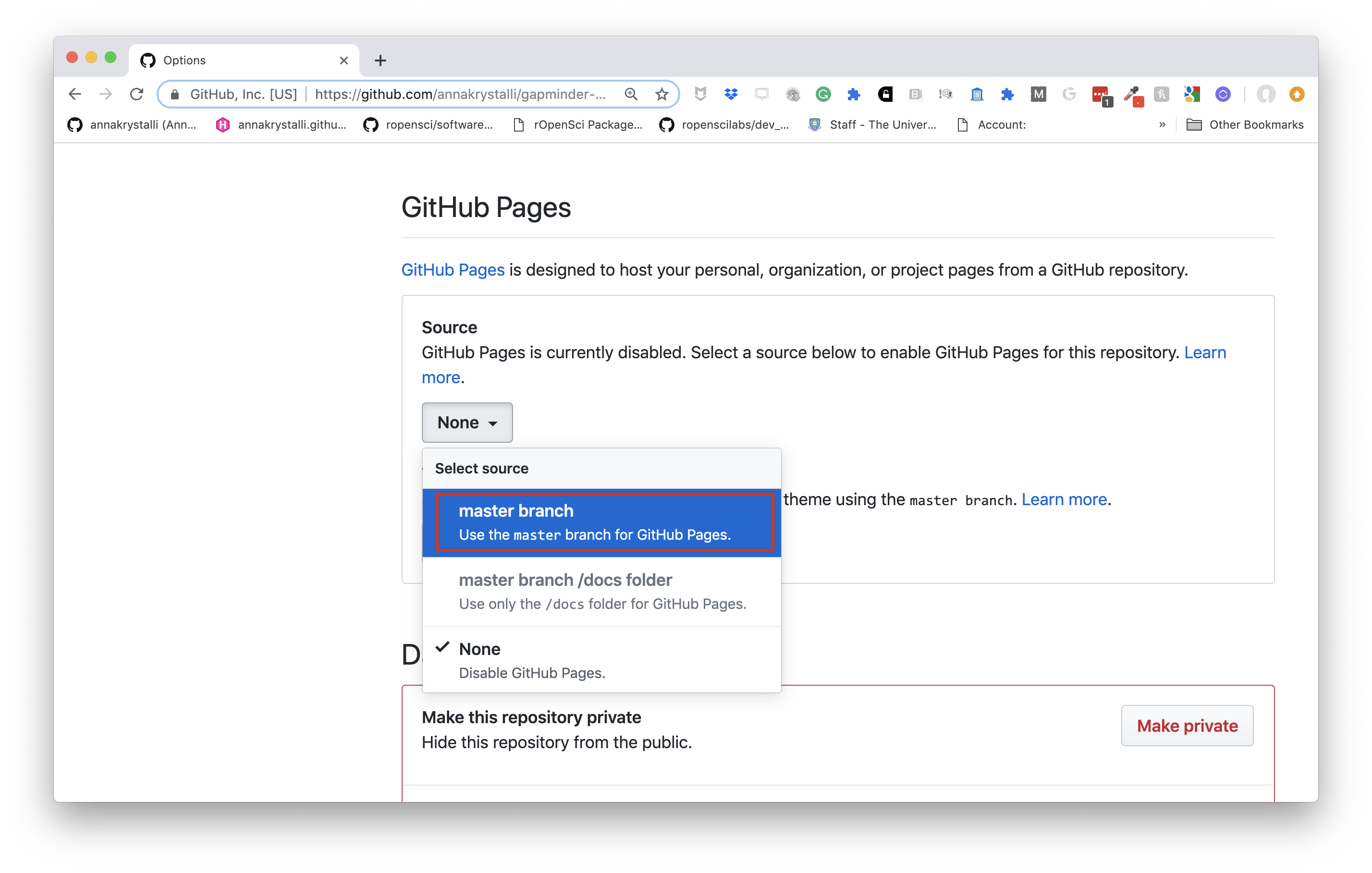The height and width of the screenshot is (873, 1372).
Task: Open the Dropbox extension icon
Action: [x=731, y=94]
